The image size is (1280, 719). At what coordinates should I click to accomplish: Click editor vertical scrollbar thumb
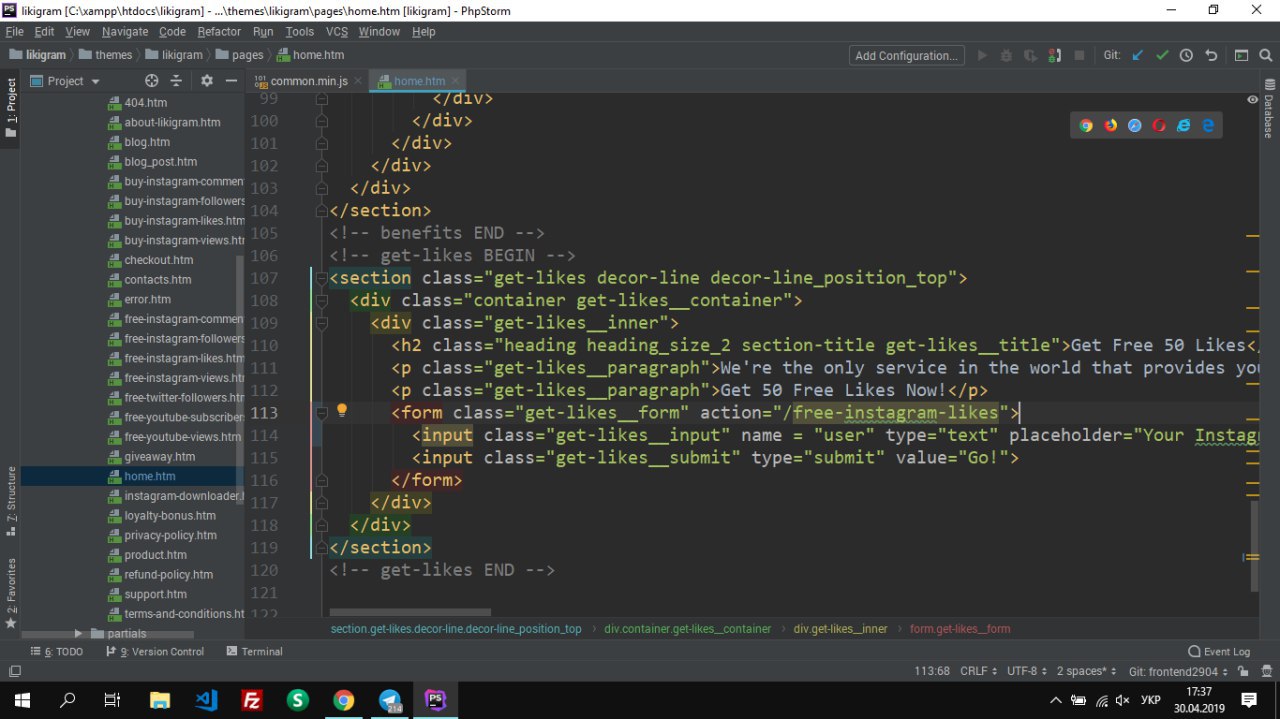coord(1255,546)
